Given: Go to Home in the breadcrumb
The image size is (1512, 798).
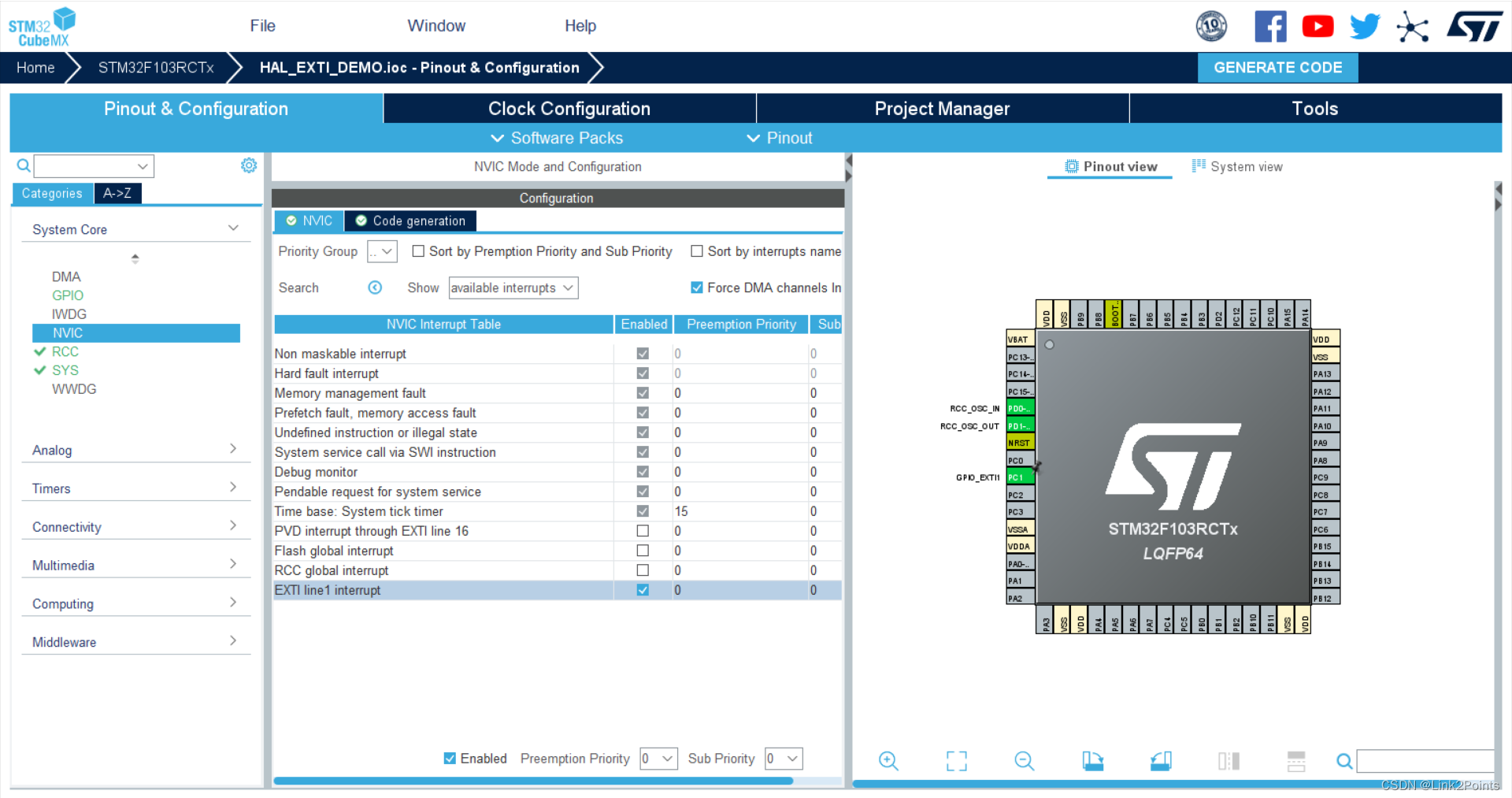Looking at the screenshot, I should click(35, 68).
